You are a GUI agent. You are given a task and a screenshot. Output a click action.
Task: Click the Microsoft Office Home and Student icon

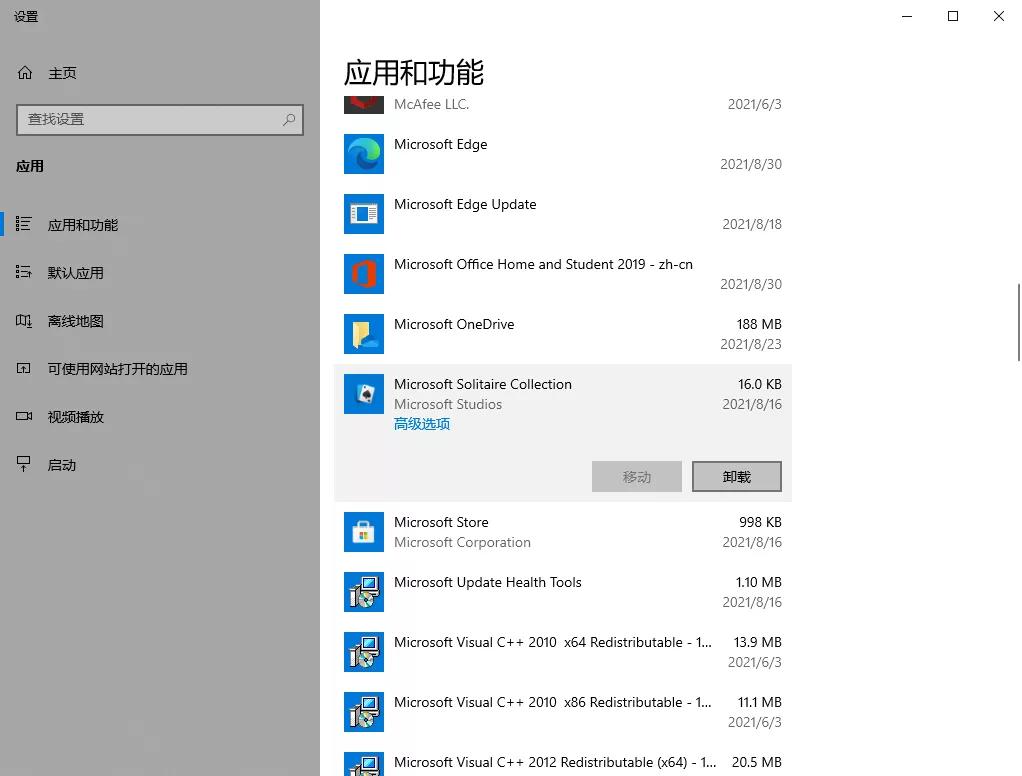point(363,274)
